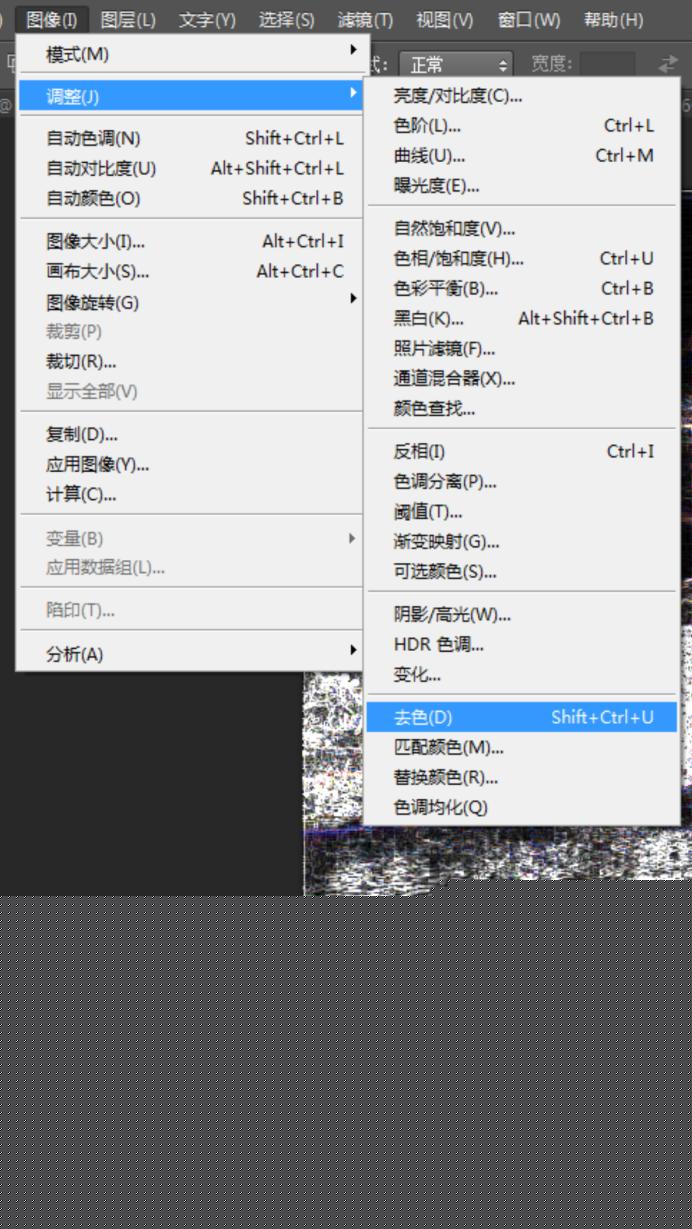Expand the 图像旋转(G) submenu
This screenshot has height=1229, width=692.
point(191,301)
